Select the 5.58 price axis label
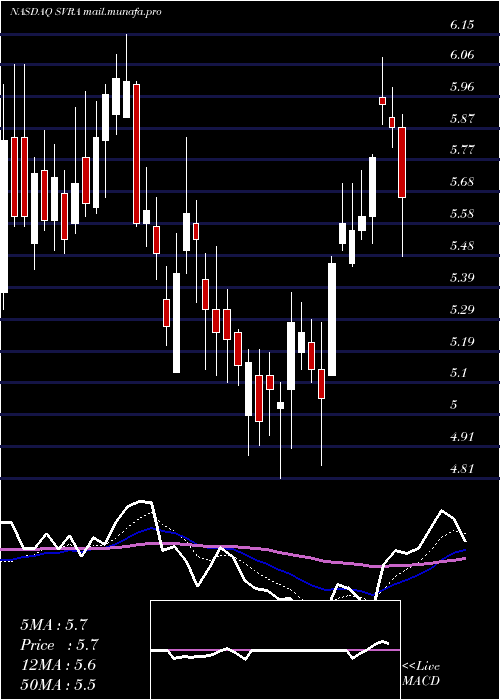The height and width of the screenshot is (700, 500). 462,214
